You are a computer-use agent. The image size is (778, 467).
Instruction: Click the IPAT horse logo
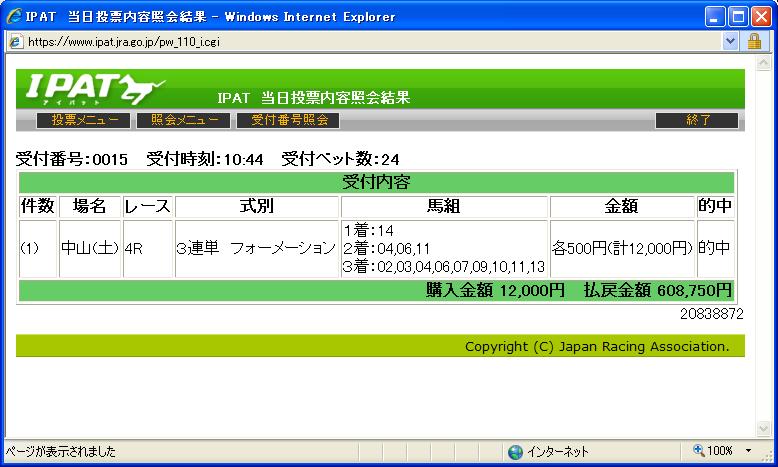tap(95, 89)
